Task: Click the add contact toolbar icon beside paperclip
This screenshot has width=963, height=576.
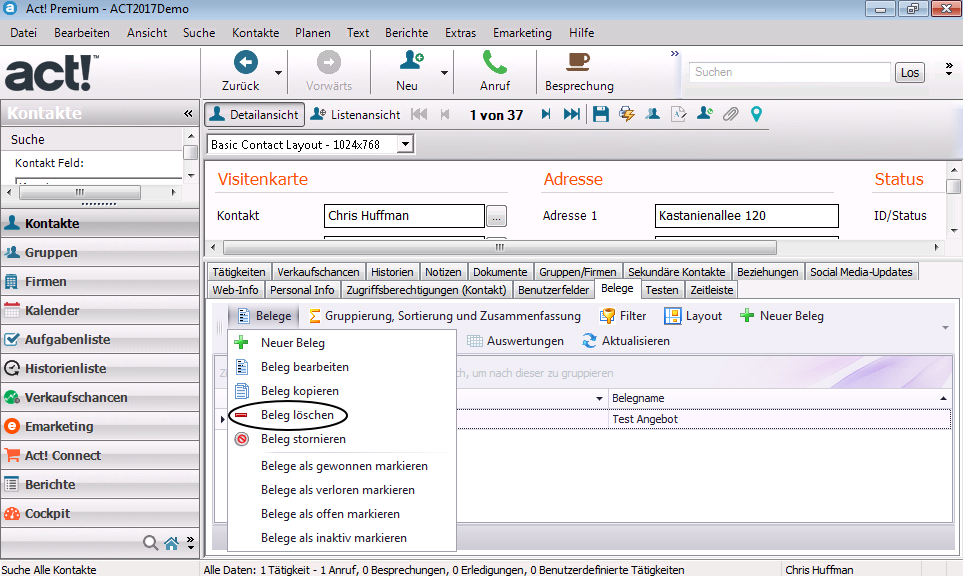Action: 704,114
